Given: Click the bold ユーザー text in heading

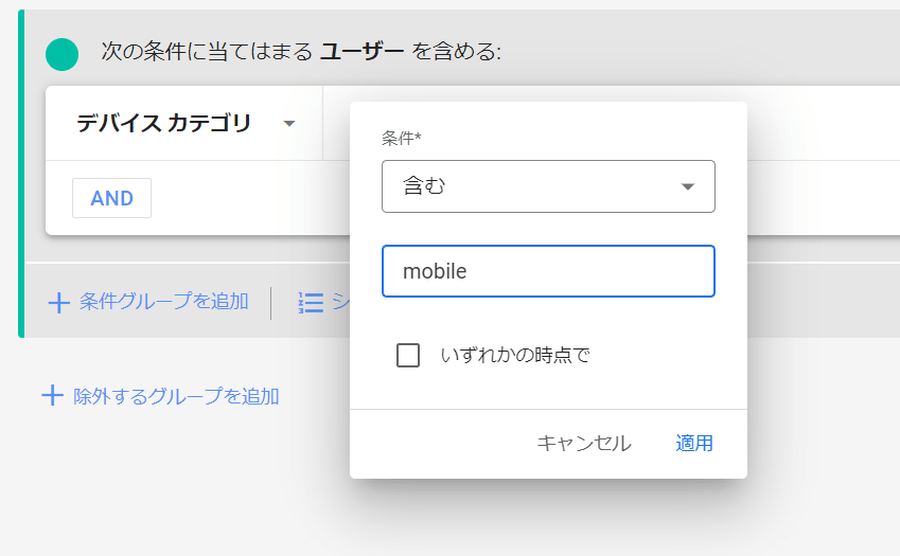Looking at the screenshot, I should tap(362, 52).
